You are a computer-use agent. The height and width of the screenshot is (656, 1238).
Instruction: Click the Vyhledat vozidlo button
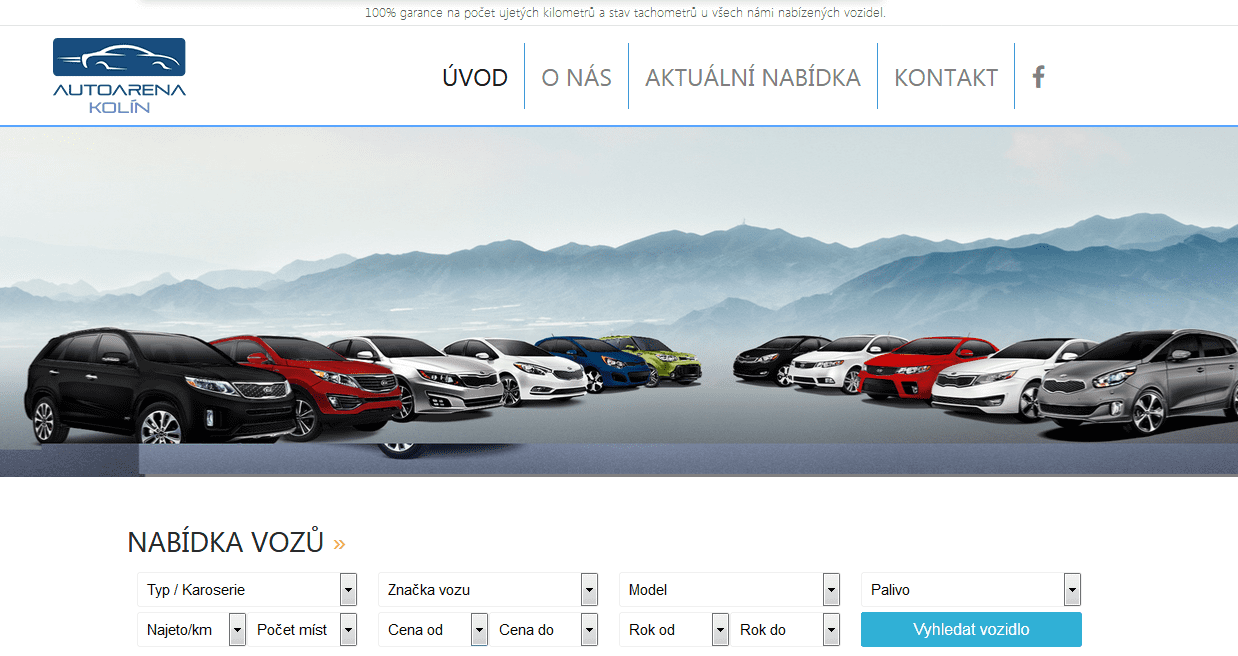pyautogui.click(x=971, y=630)
